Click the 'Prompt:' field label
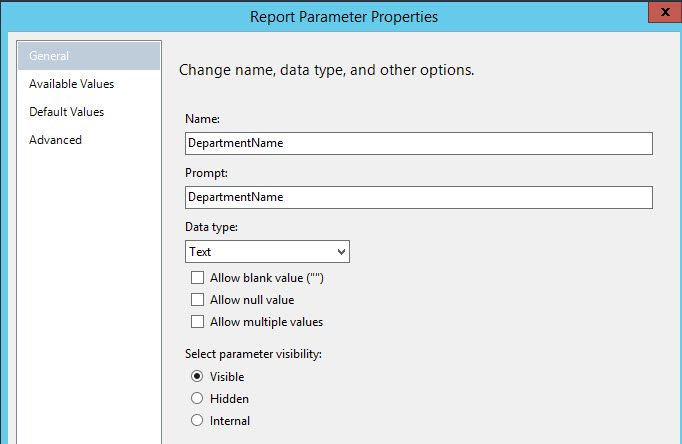 [207, 173]
